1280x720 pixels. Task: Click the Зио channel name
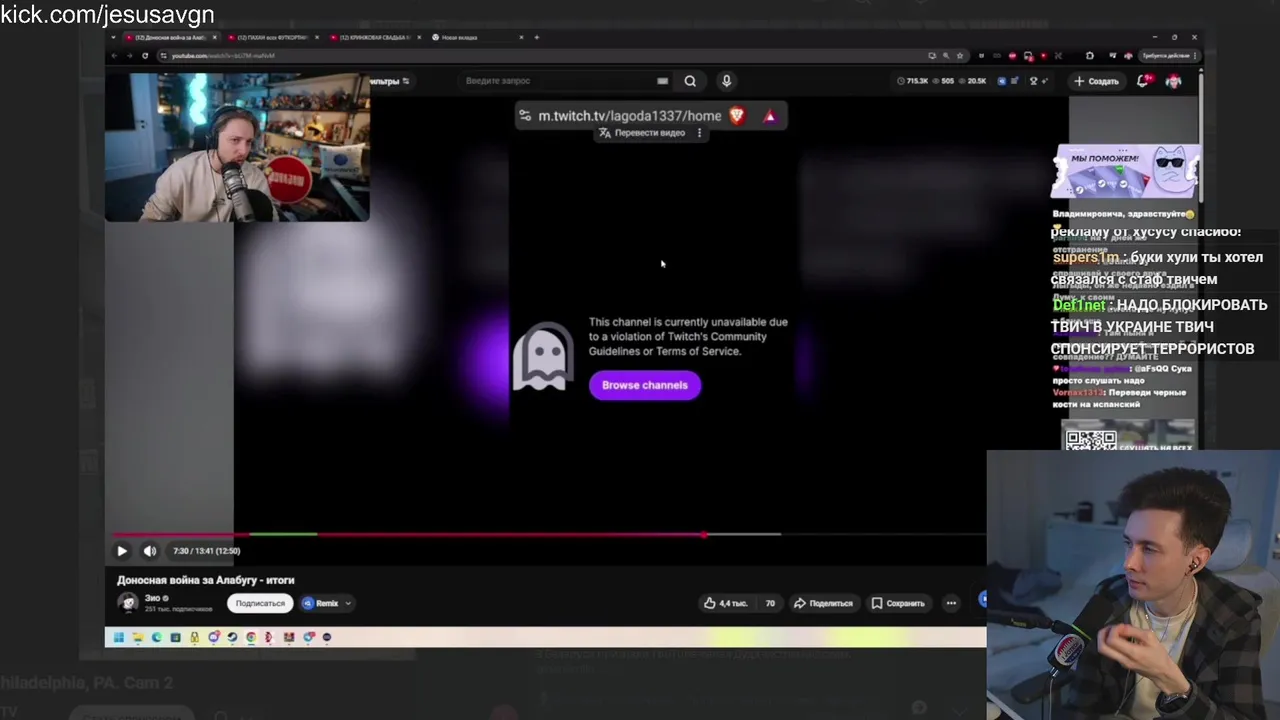coord(152,598)
